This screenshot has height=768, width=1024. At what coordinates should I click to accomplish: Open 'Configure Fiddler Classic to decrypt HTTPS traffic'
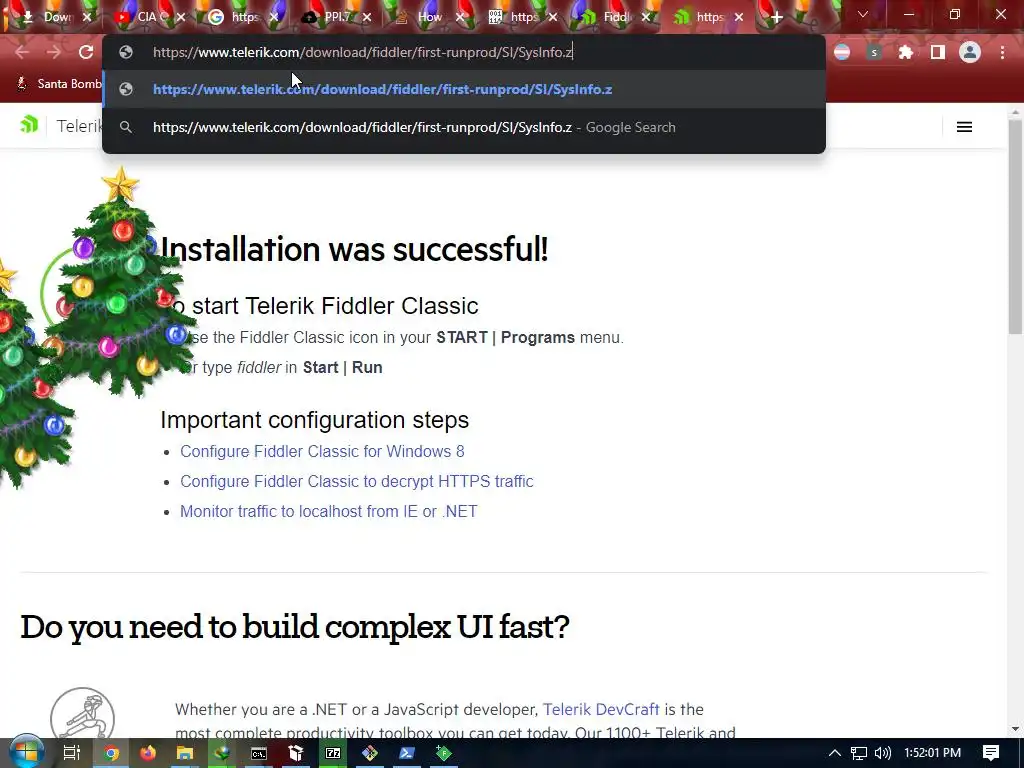pos(357,481)
